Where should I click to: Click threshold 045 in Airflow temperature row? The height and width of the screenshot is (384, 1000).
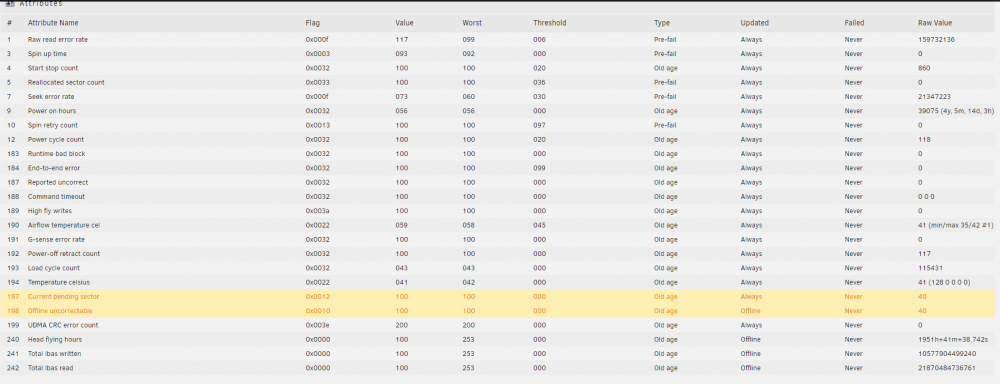[x=540, y=225]
